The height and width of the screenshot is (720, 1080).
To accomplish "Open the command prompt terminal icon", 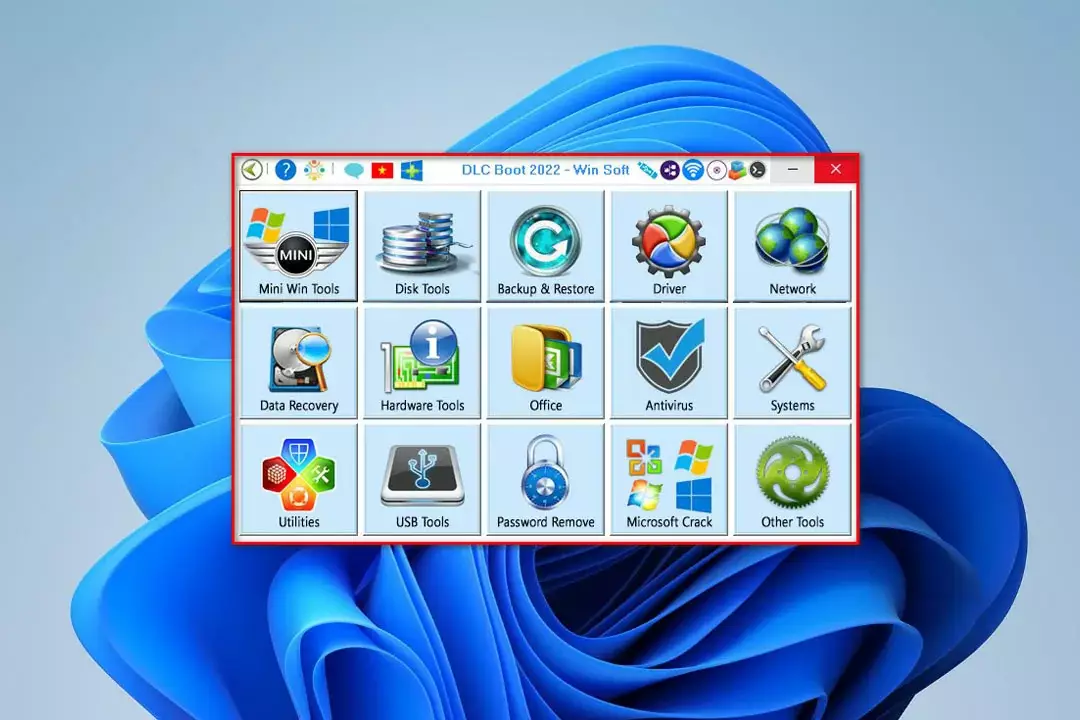I will pyautogui.click(x=759, y=170).
